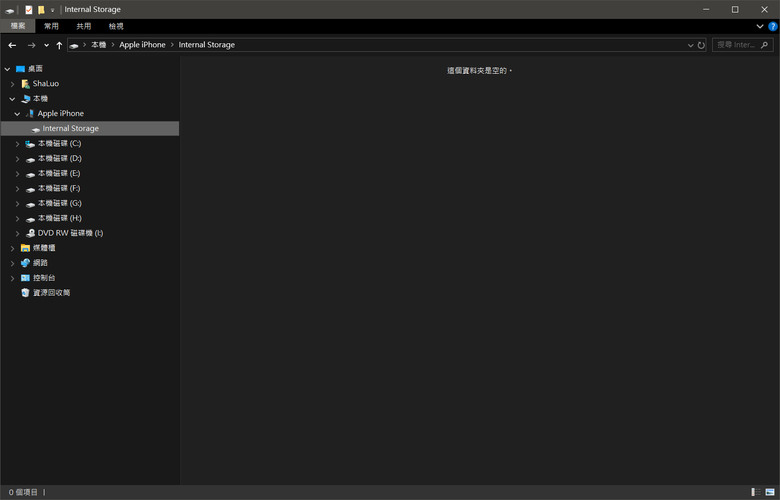
Task: Expand the 本機磁碟 (H:) node
Action: pyautogui.click(x=17, y=218)
